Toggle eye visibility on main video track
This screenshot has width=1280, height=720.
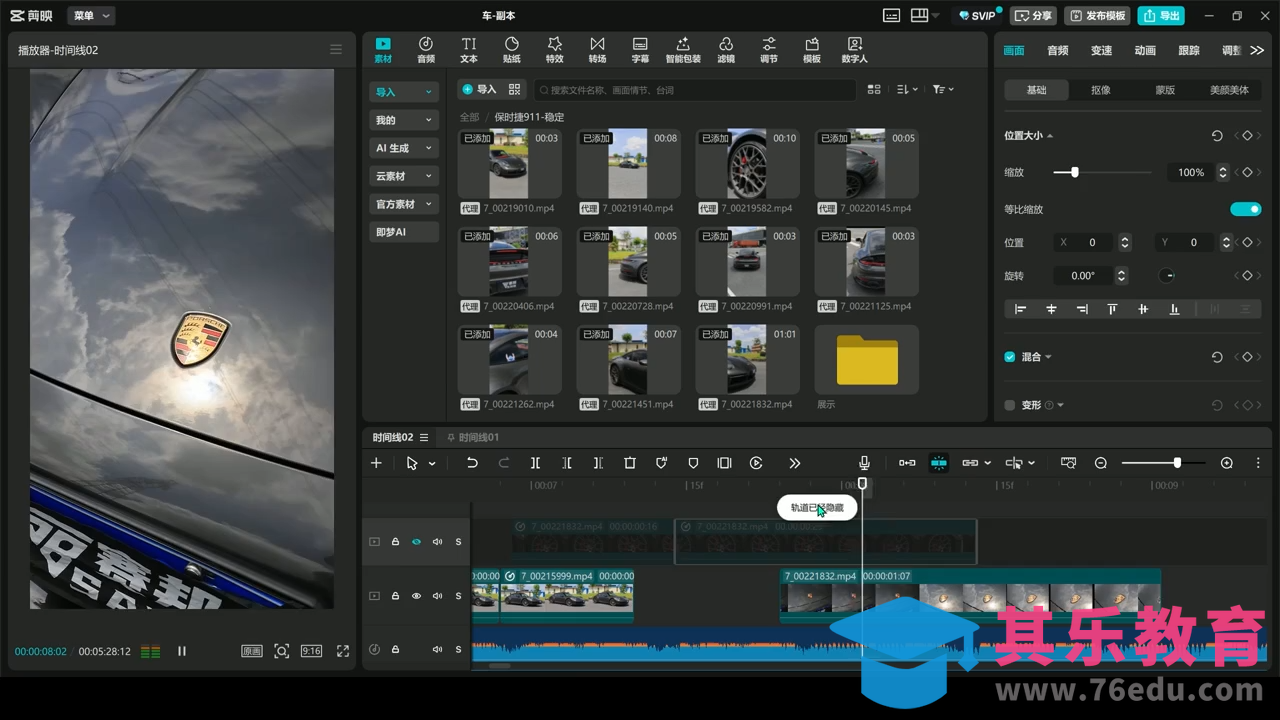pyautogui.click(x=416, y=596)
